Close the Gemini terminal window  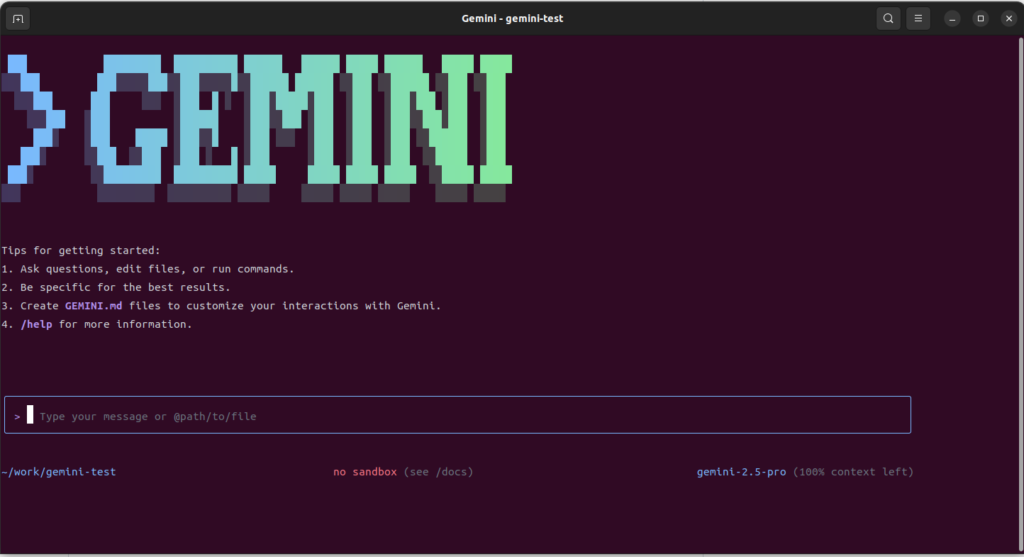[1009, 18]
